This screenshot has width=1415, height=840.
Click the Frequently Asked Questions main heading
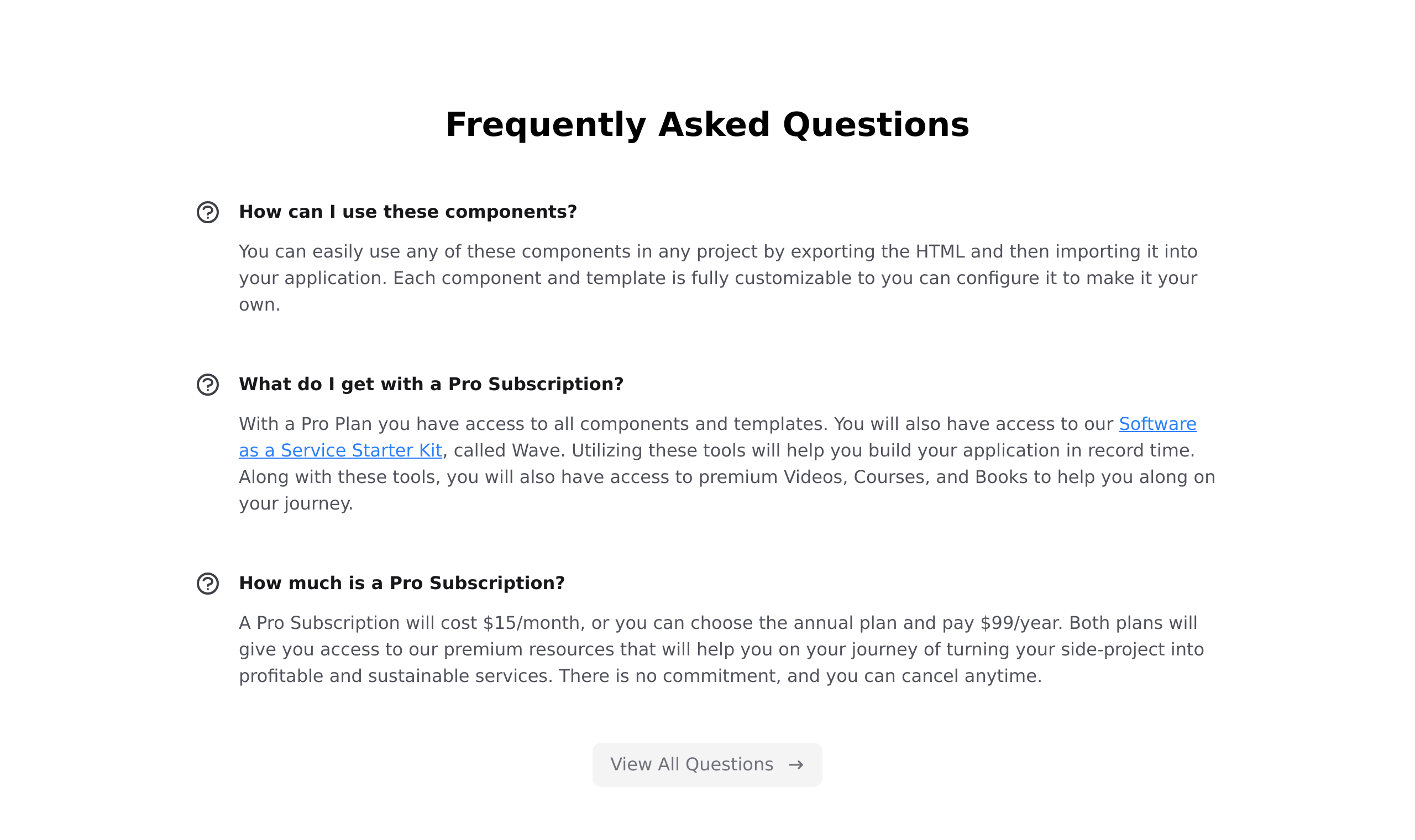pyautogui.click(x=707, y=124)
